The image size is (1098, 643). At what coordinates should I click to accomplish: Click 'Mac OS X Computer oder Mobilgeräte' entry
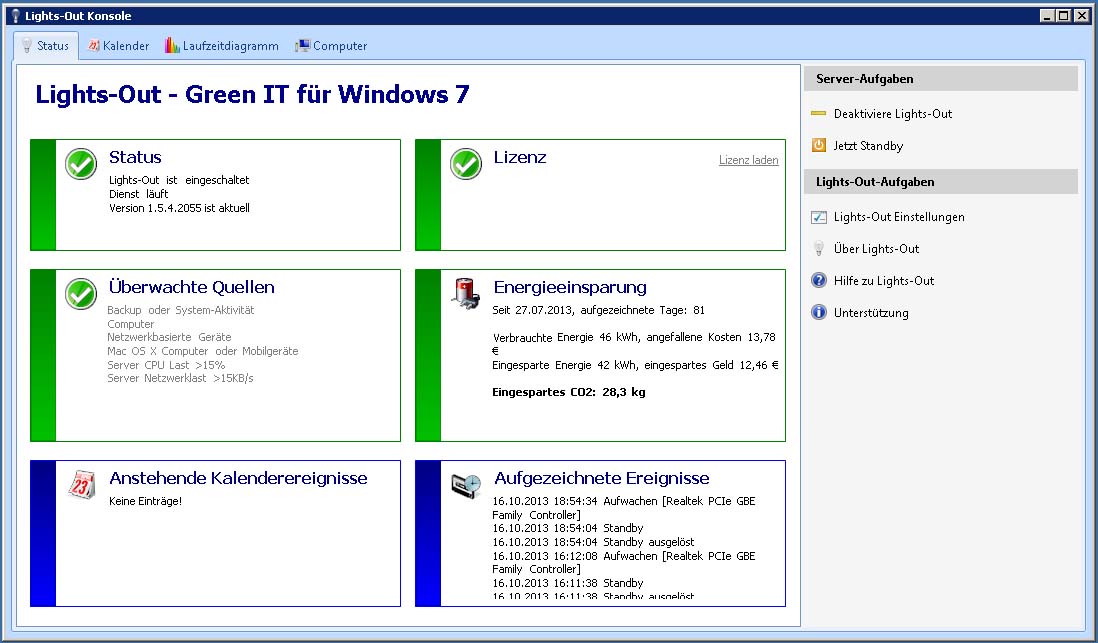[203, 351]
